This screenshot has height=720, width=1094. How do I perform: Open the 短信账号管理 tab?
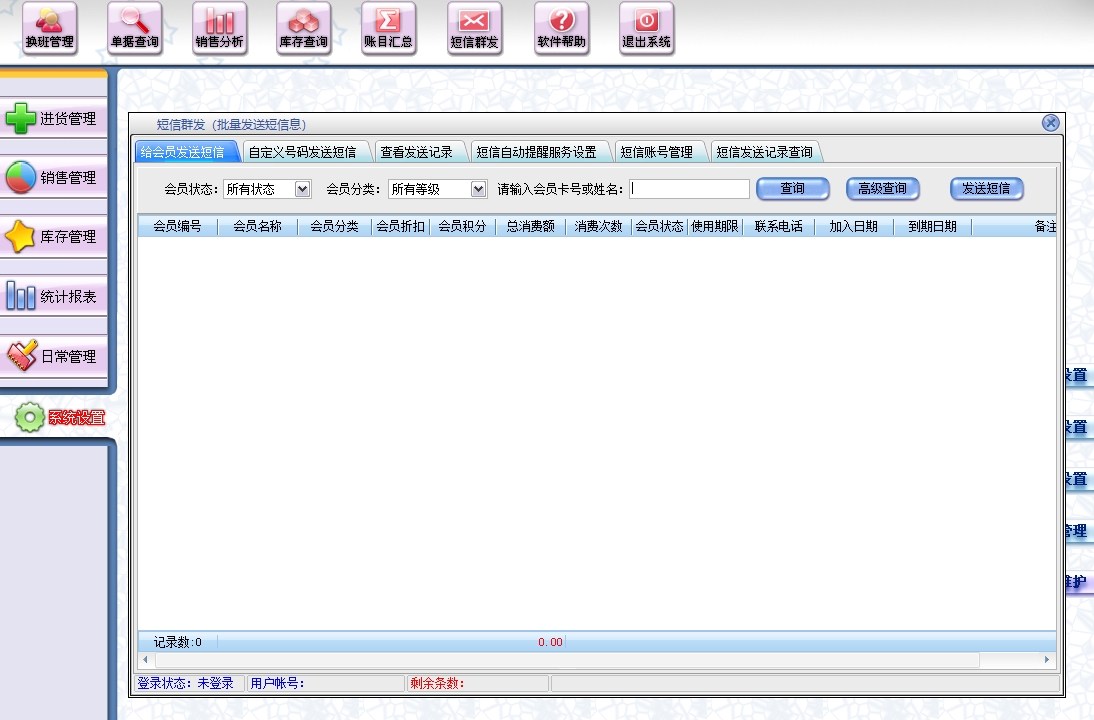tap(656, 152)
